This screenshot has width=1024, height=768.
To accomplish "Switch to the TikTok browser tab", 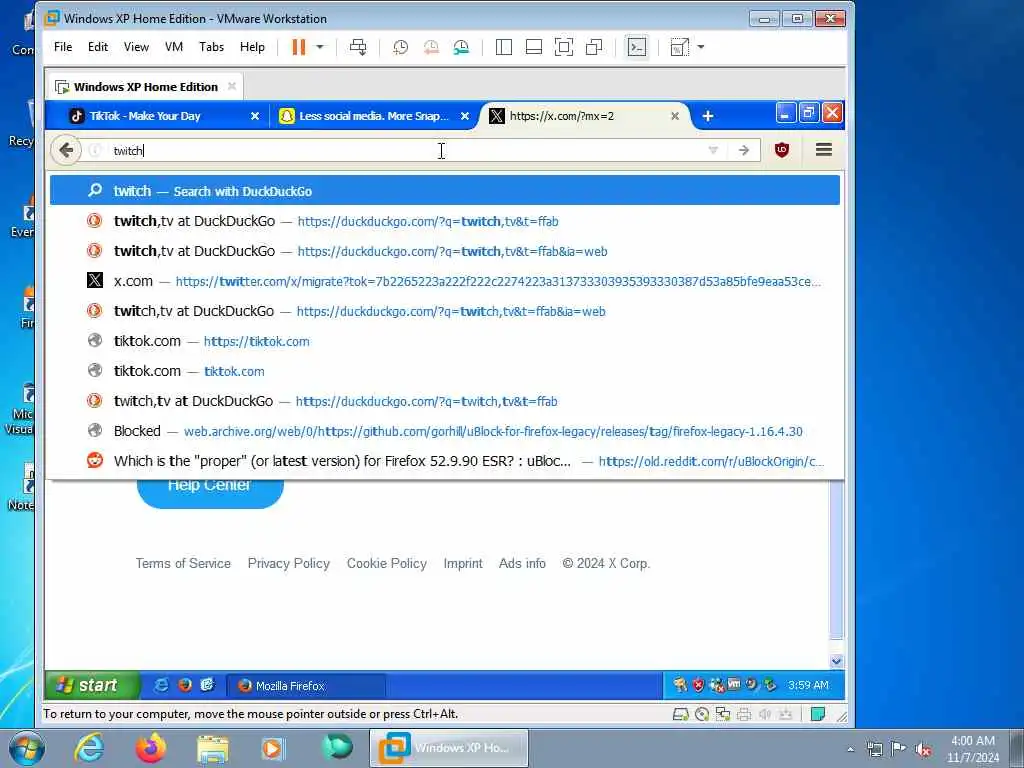I will coord(157,116).
